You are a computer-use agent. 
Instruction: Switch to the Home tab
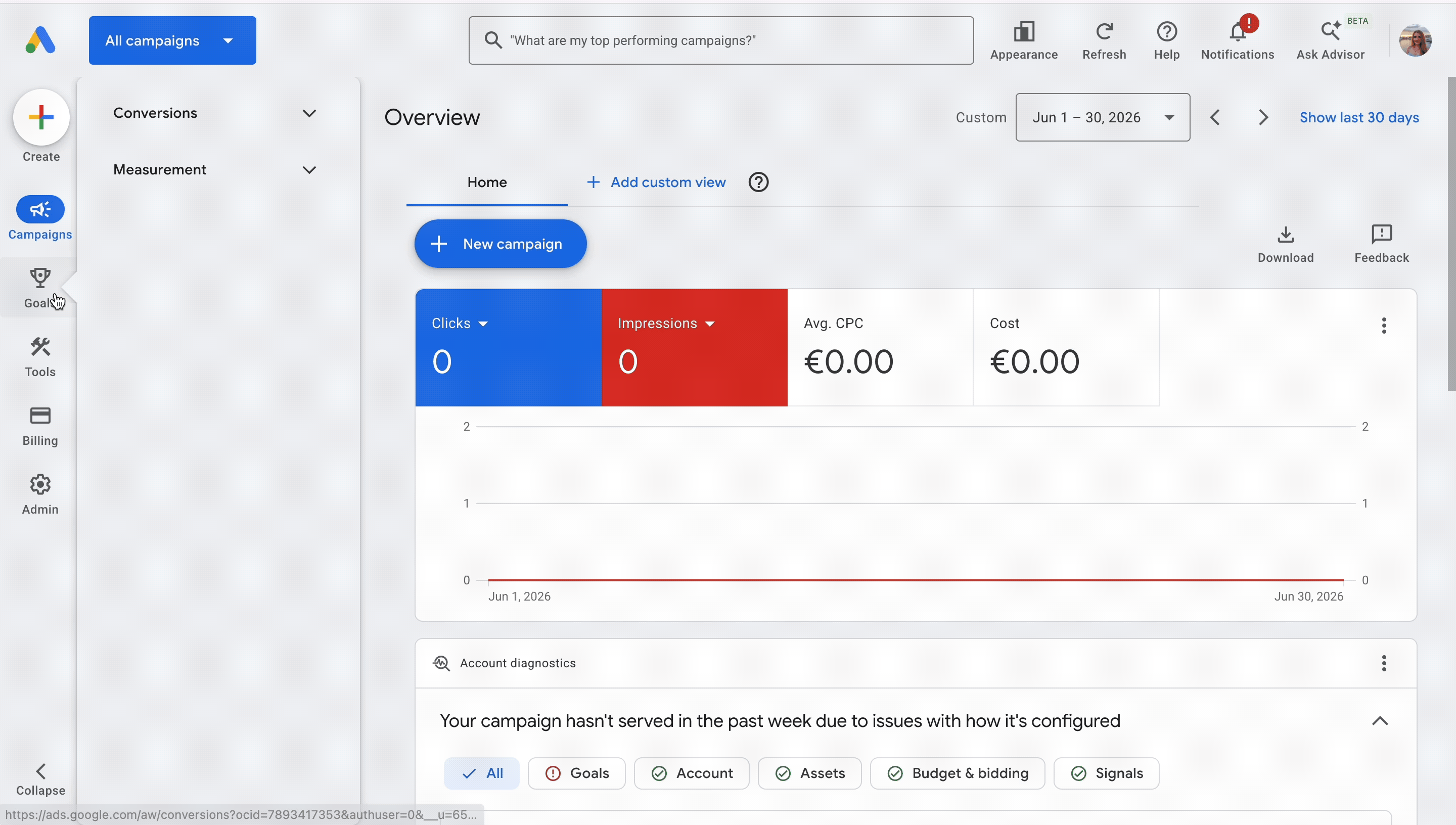pyautogui.click(x=487, y=182)
